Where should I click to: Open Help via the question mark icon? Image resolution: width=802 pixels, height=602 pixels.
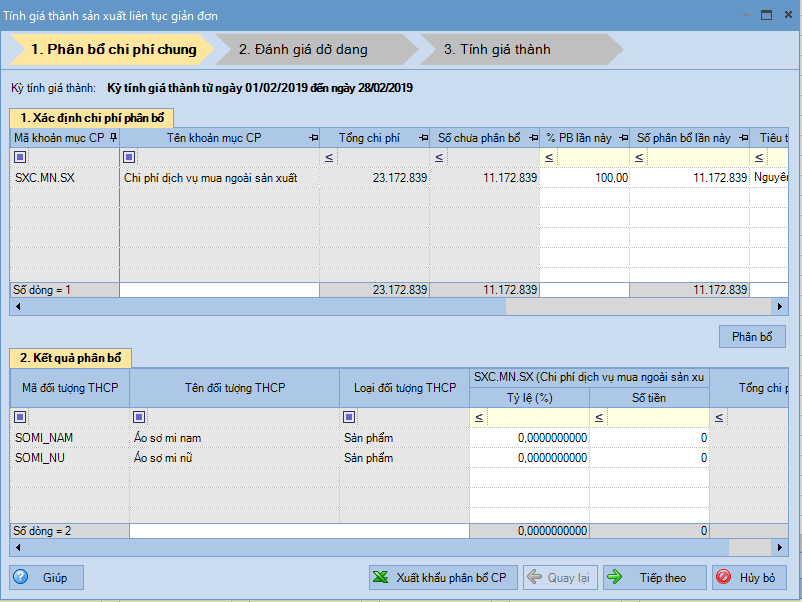click(x=22, y=577)
